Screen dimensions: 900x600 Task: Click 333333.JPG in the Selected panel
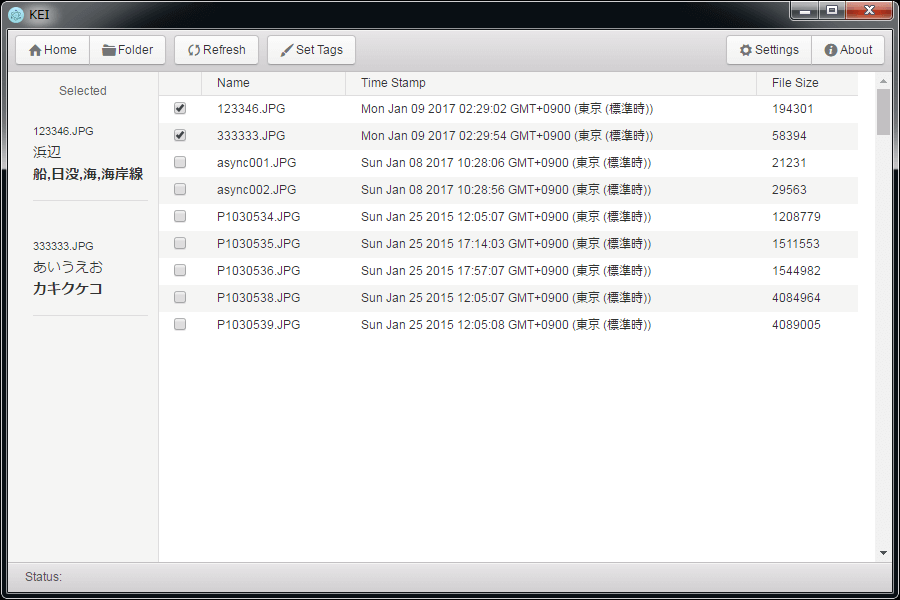(x=63, y=246)
